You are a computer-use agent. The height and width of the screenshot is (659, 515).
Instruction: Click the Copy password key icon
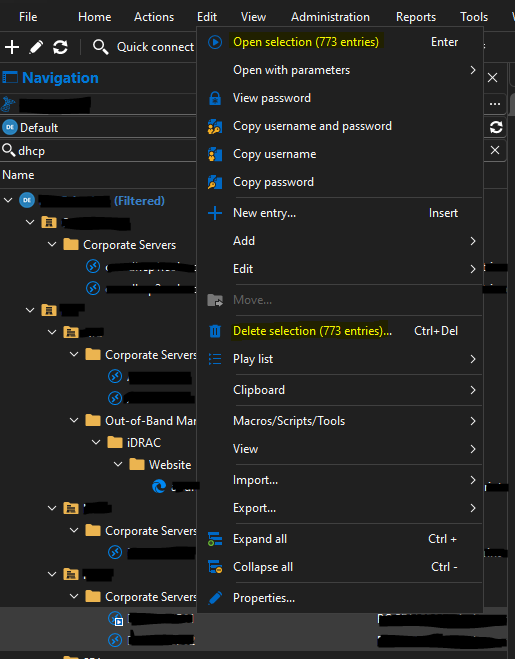tap(215, 182)
